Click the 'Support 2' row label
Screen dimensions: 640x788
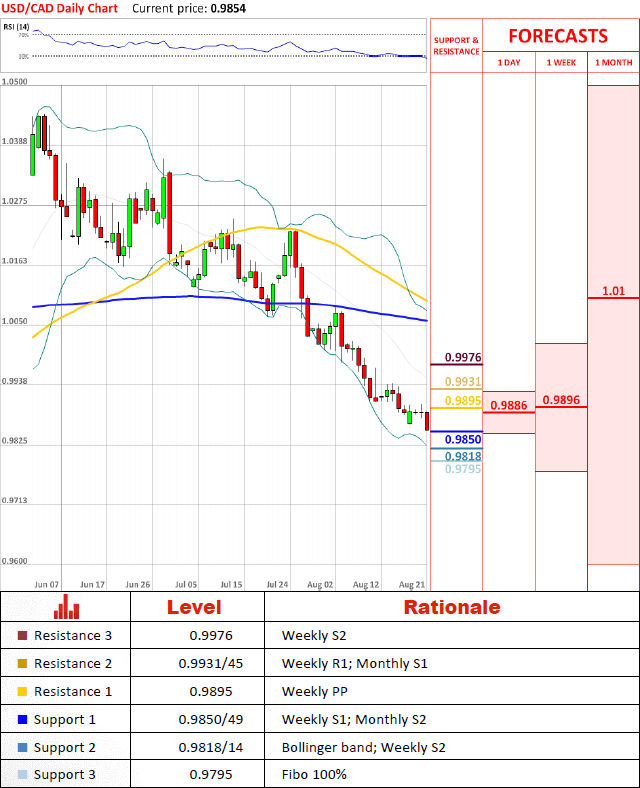click(64, 748)
